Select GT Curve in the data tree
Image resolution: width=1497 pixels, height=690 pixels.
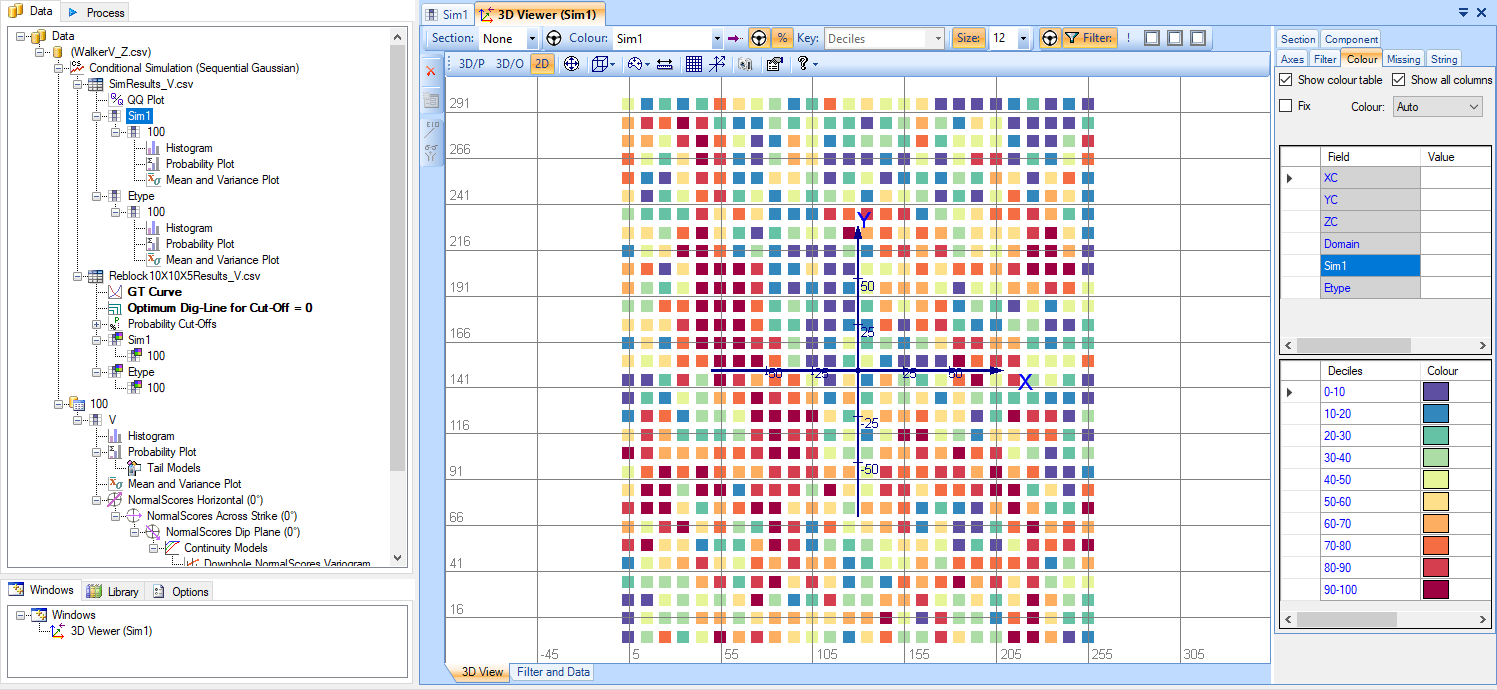pyautogui.click(x=154, y=292)
